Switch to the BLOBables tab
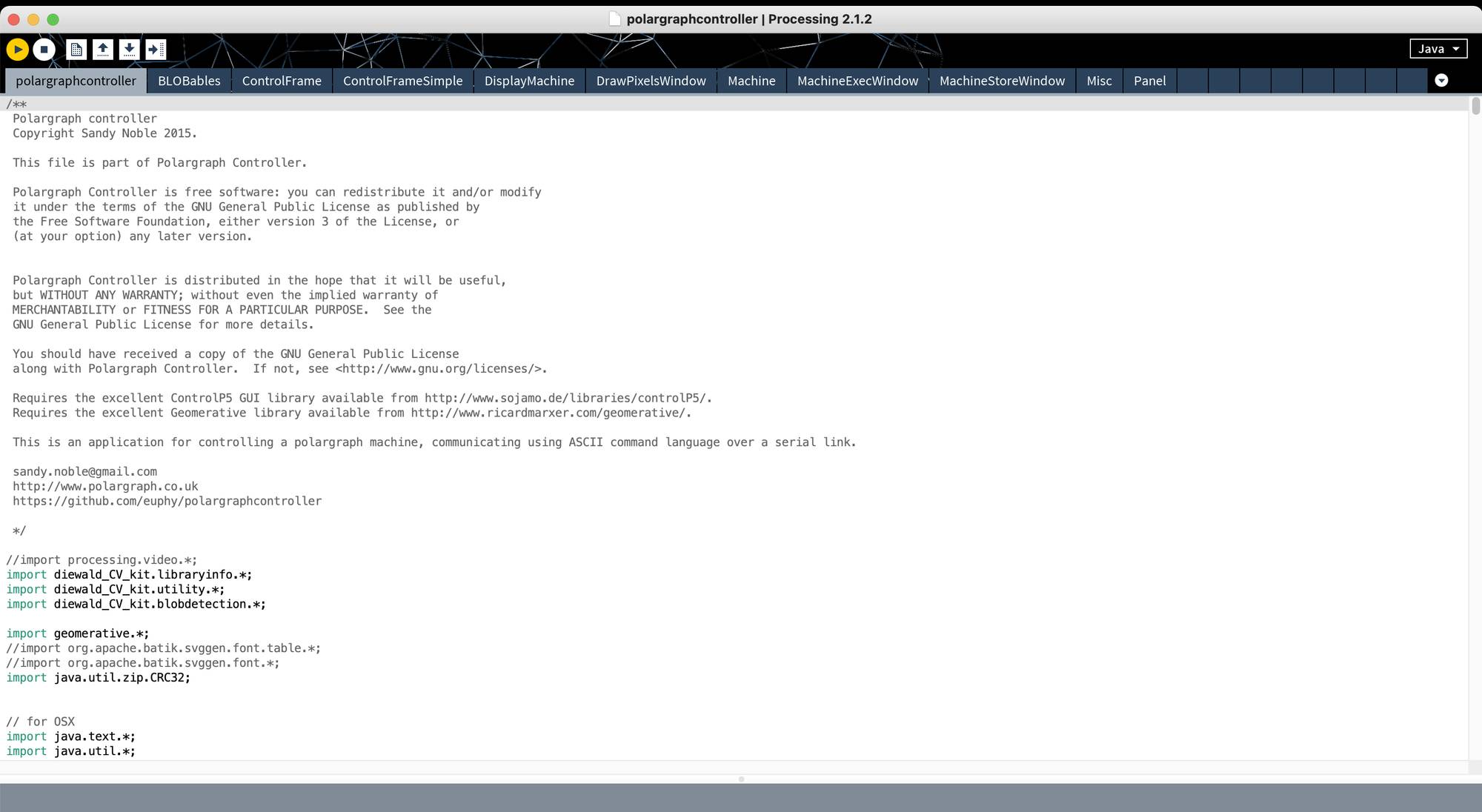 point(189,81)
